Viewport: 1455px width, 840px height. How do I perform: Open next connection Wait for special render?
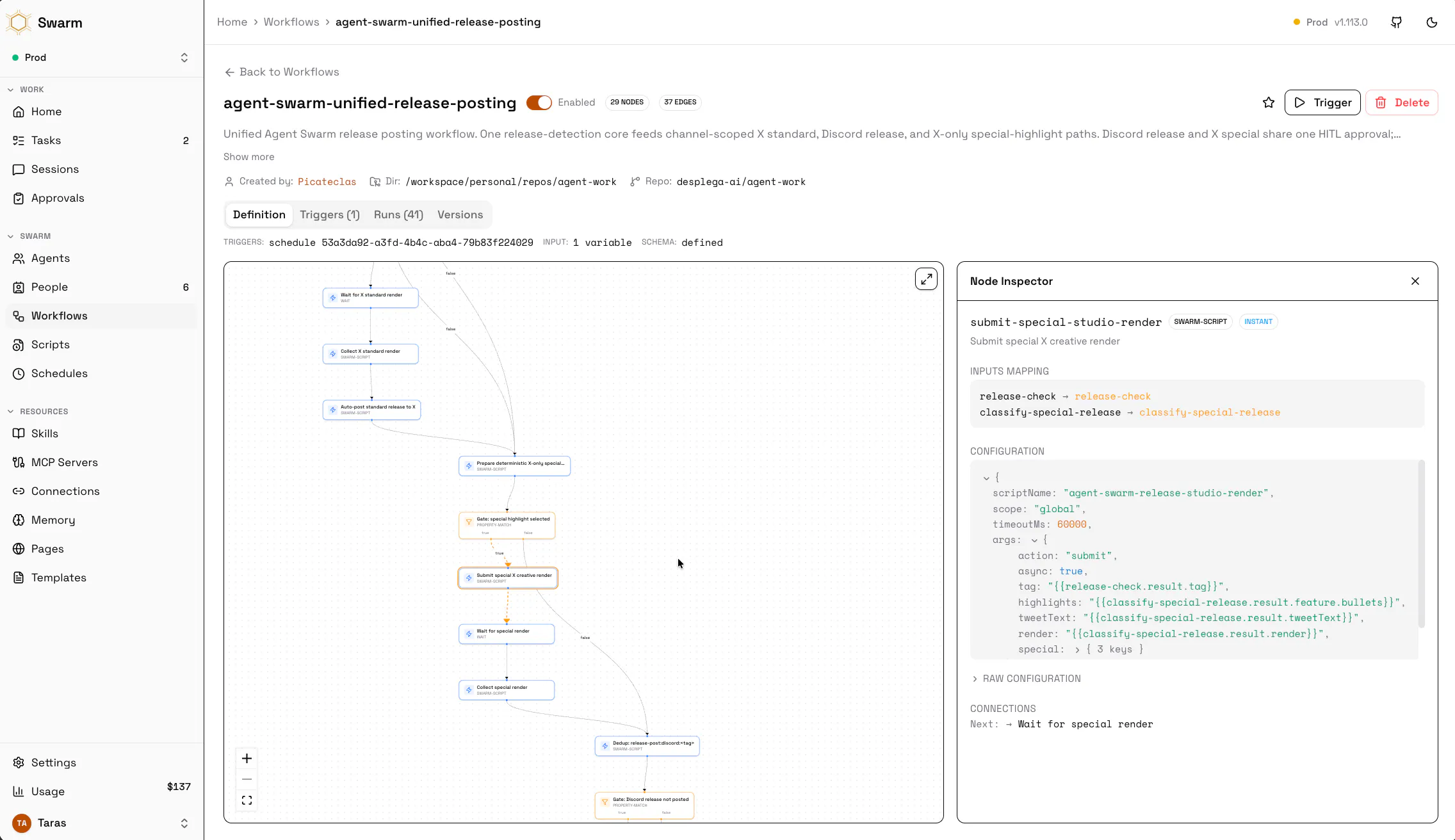coord(1085,724)
